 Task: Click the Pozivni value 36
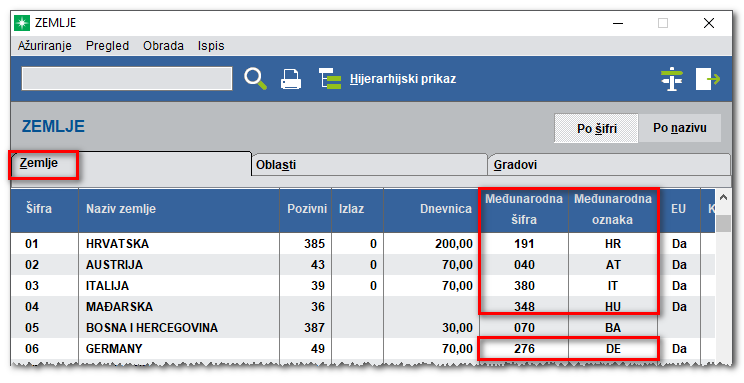[318, 307]
